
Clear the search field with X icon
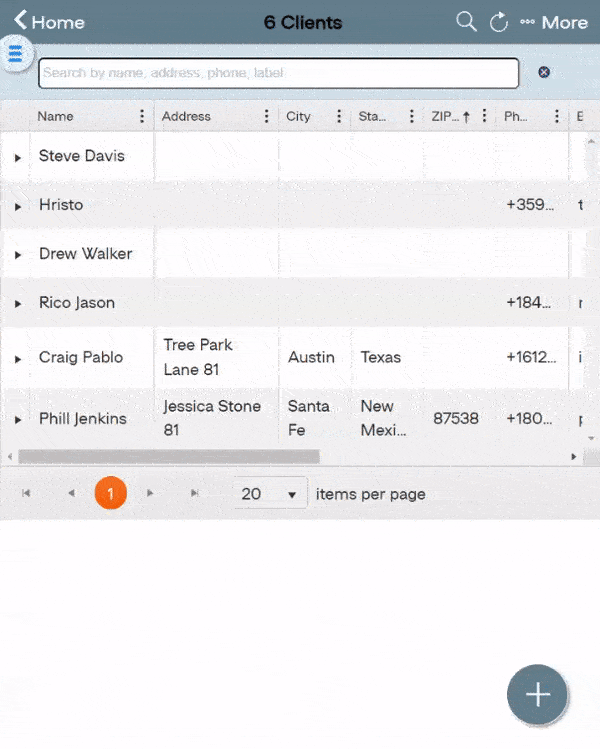point(544,72)
